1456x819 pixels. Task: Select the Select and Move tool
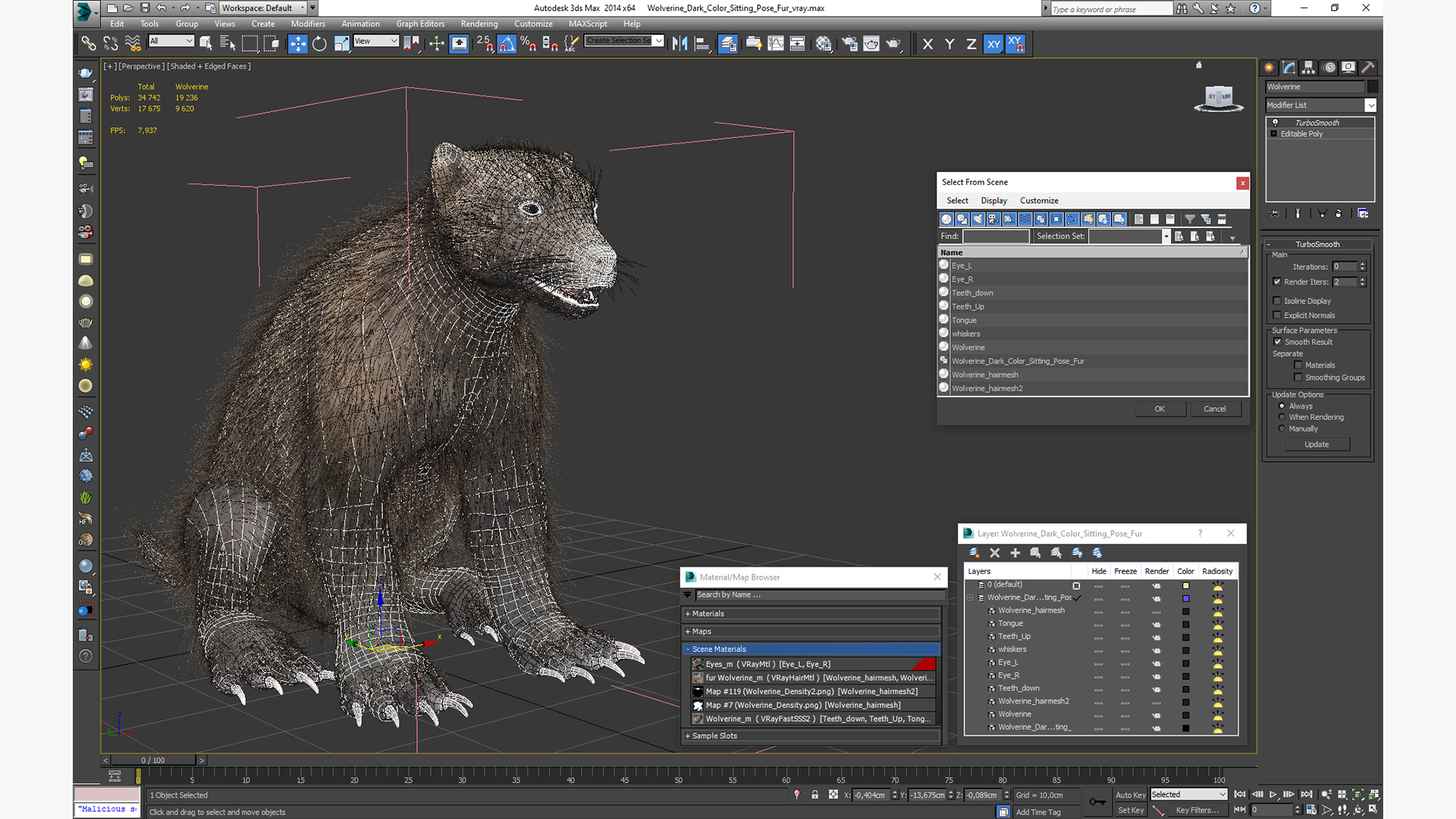pyautogui.click(x=298, y=44)
